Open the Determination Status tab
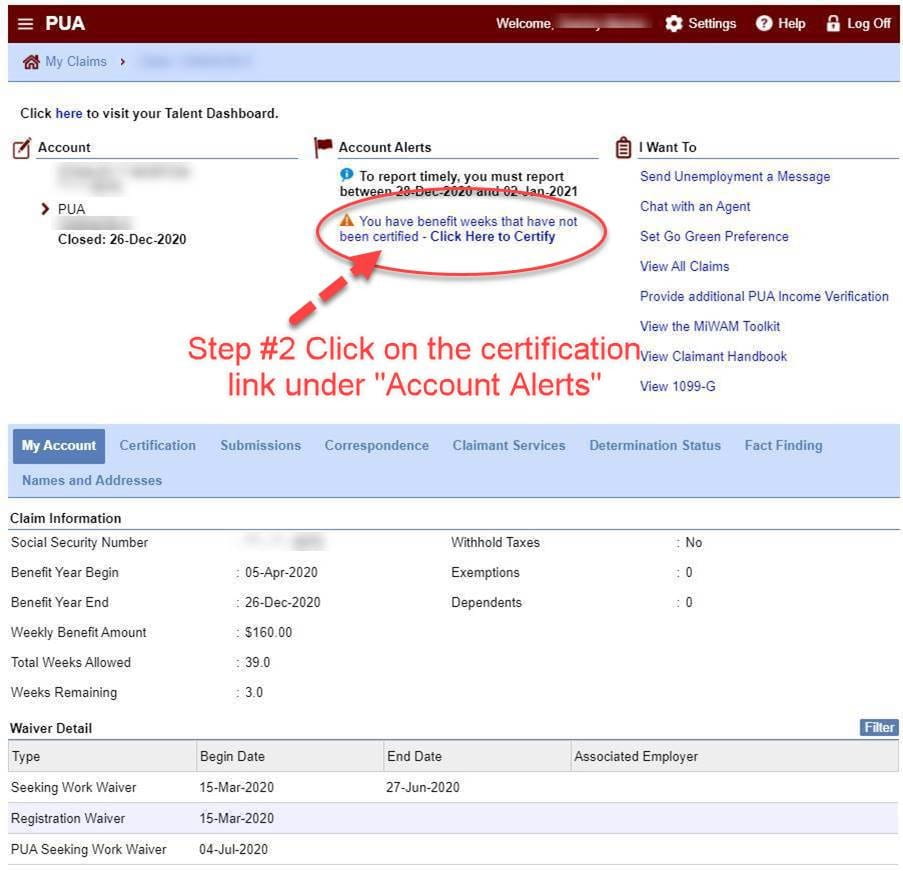This screenshot has width=903, height=871. 655,446
